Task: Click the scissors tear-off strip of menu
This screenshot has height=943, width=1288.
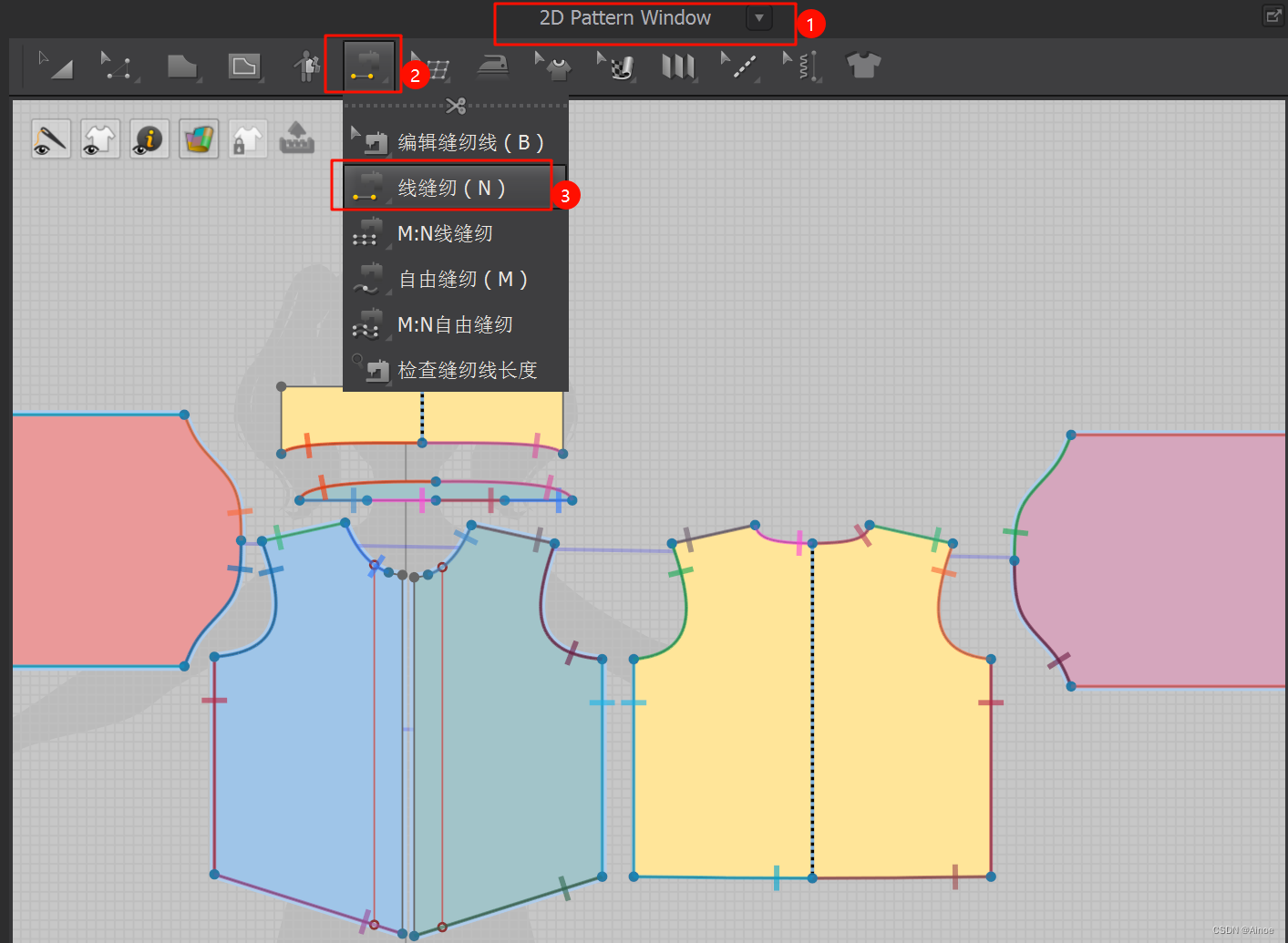Action: tap(456, 106)
